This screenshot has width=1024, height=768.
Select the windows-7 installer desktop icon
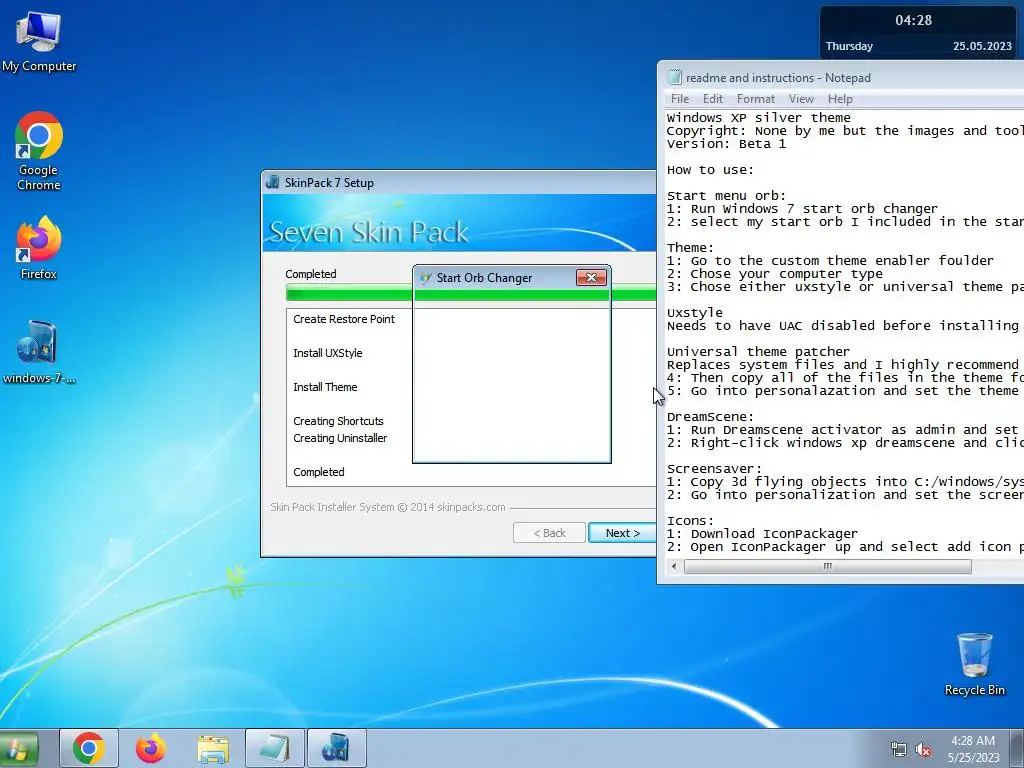click(39, 352)
